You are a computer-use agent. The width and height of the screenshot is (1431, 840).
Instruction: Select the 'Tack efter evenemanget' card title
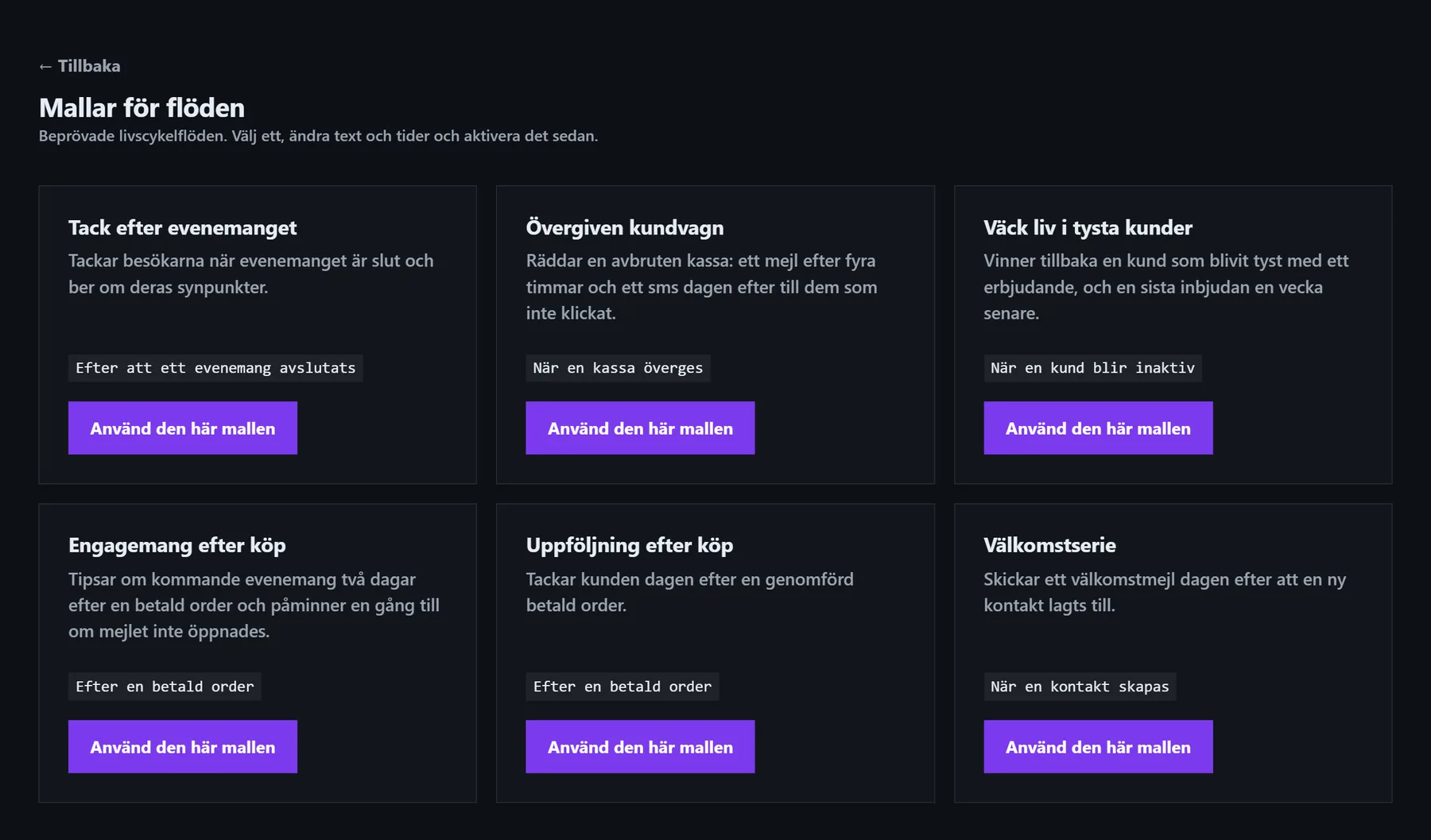coord(182,228)
